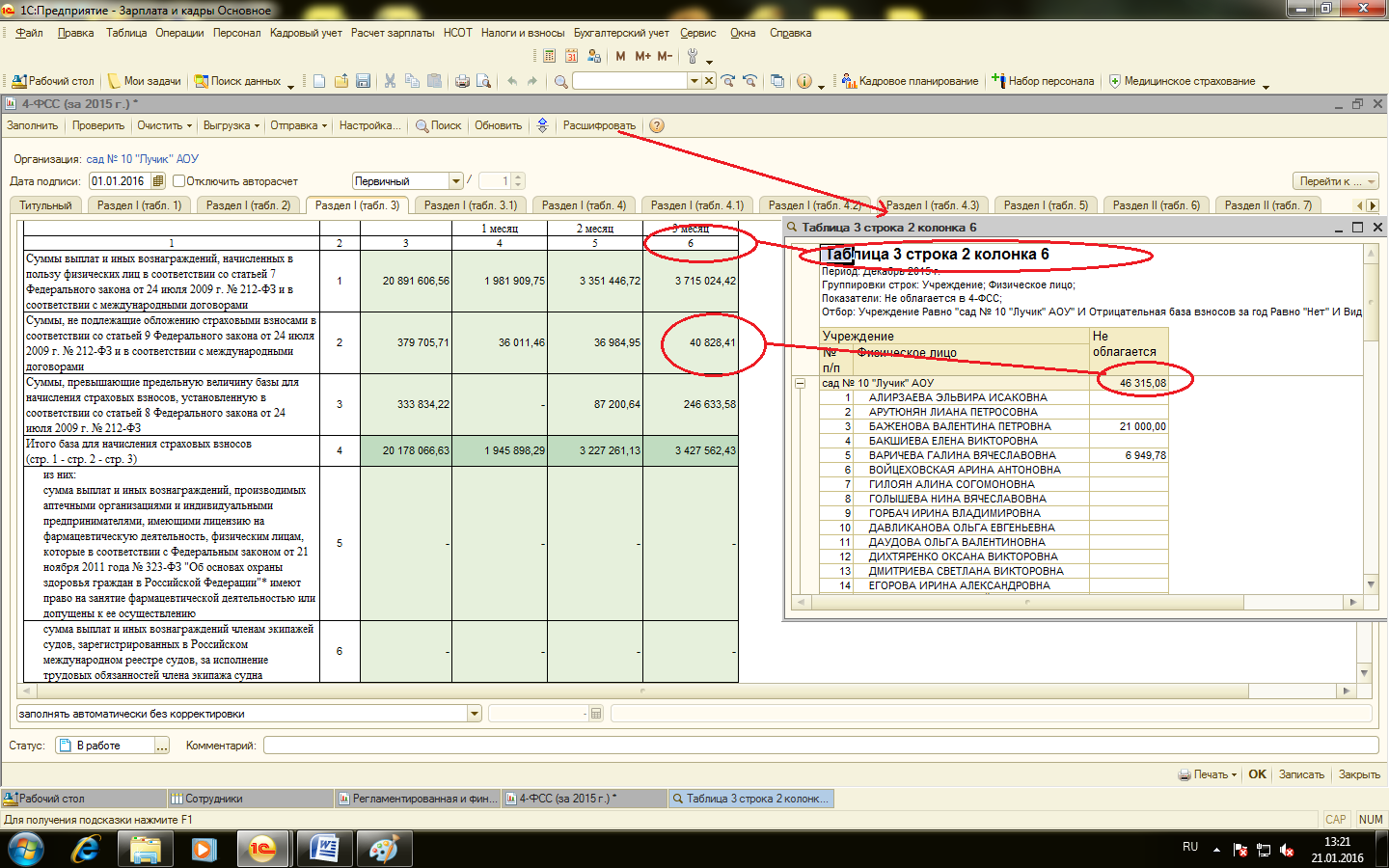Click the Расшифровать button
The height and width of the screenshot is (868, 1389).
599,125
